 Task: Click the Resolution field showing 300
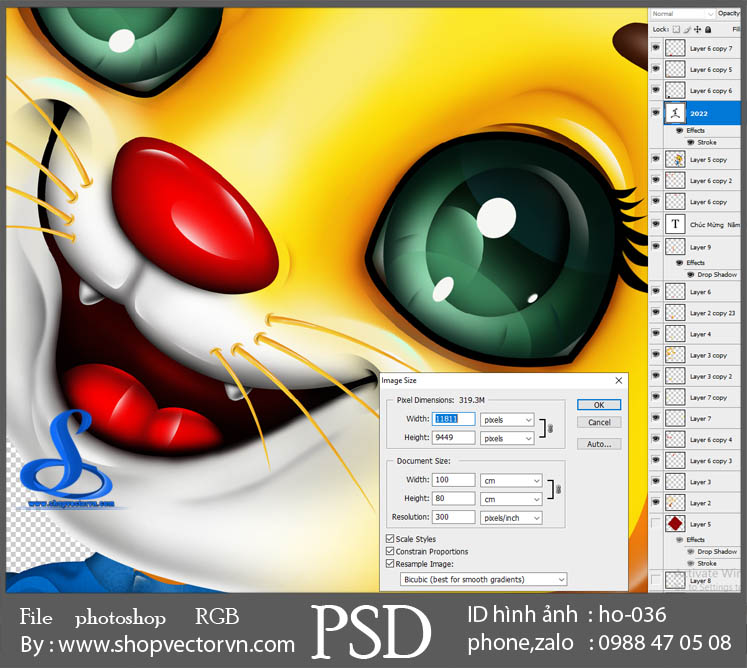click(x=454, y=517)
